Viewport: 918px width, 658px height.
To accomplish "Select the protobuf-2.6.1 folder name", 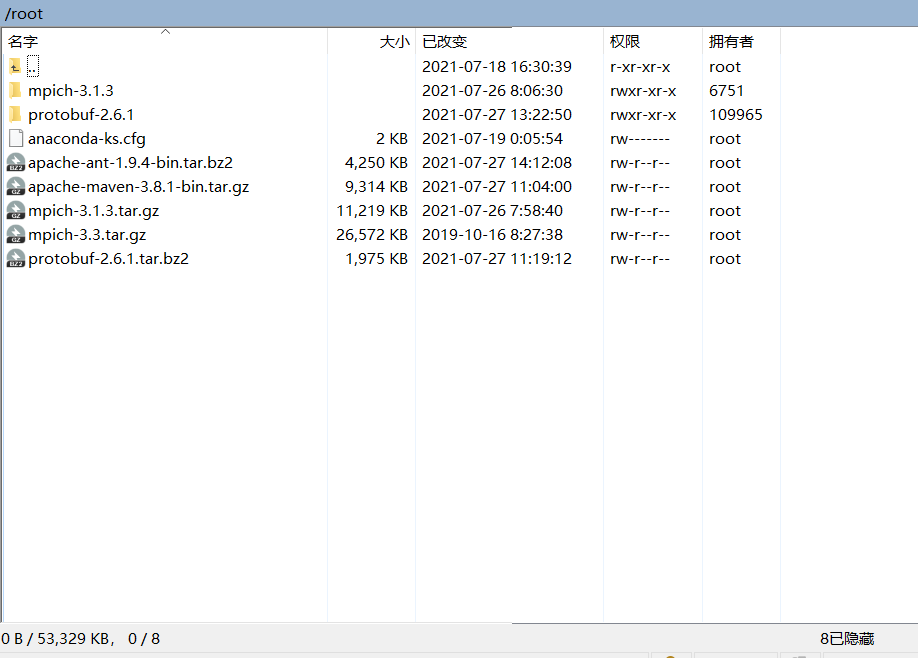I will [x=81, y=115].
